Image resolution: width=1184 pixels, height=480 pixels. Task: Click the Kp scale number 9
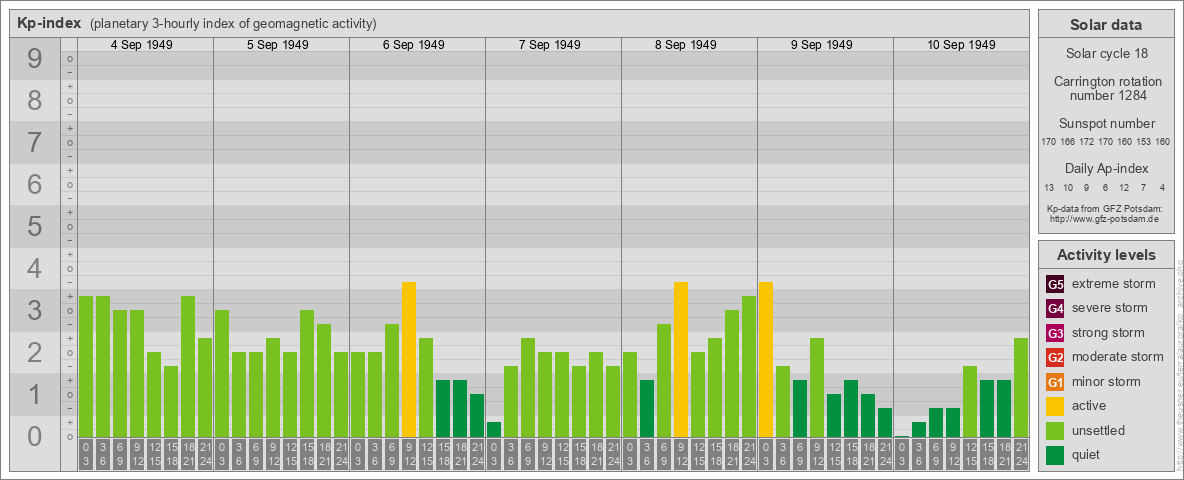[x=35, y=59]
